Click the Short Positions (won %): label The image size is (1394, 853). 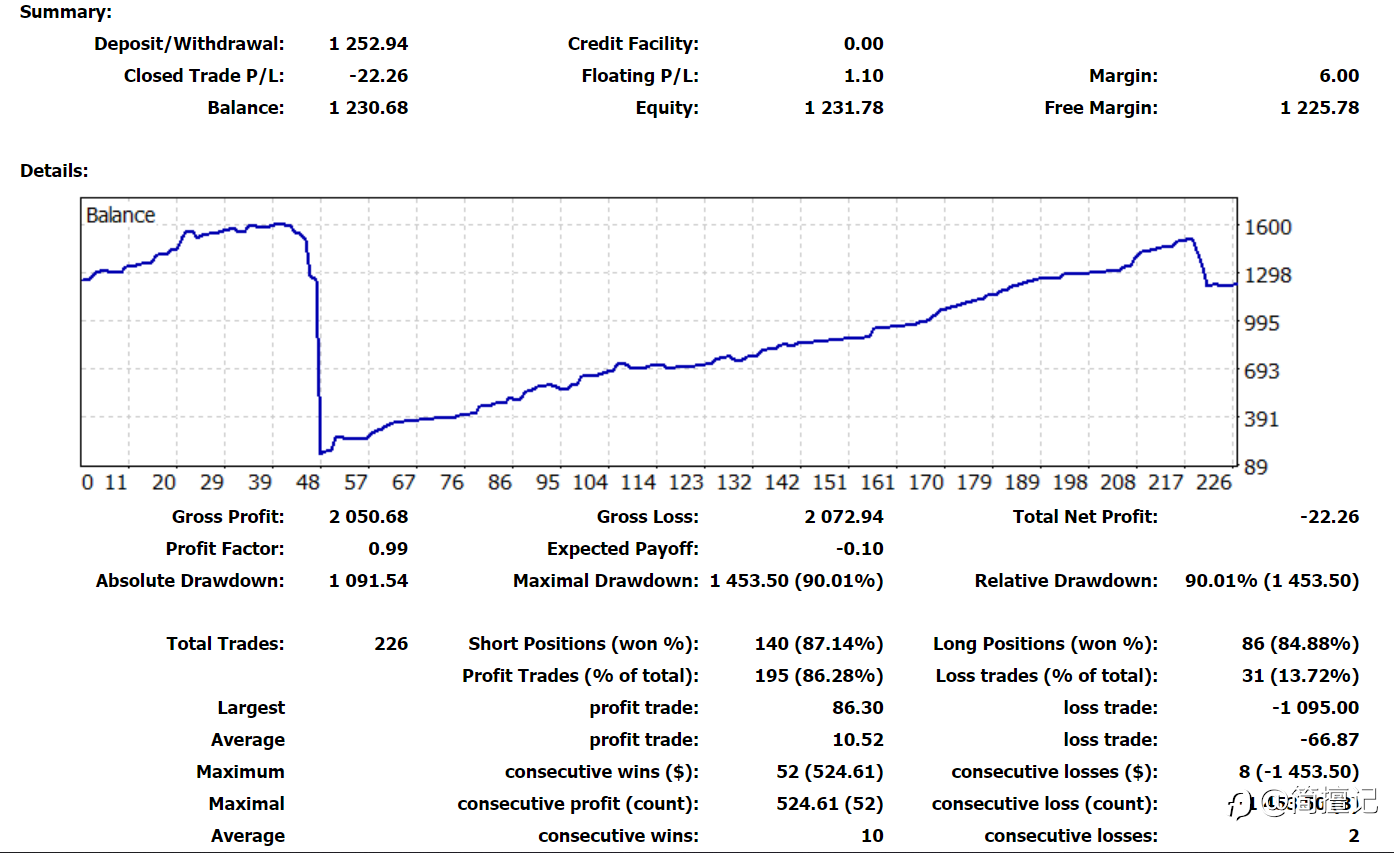(584, 644)
